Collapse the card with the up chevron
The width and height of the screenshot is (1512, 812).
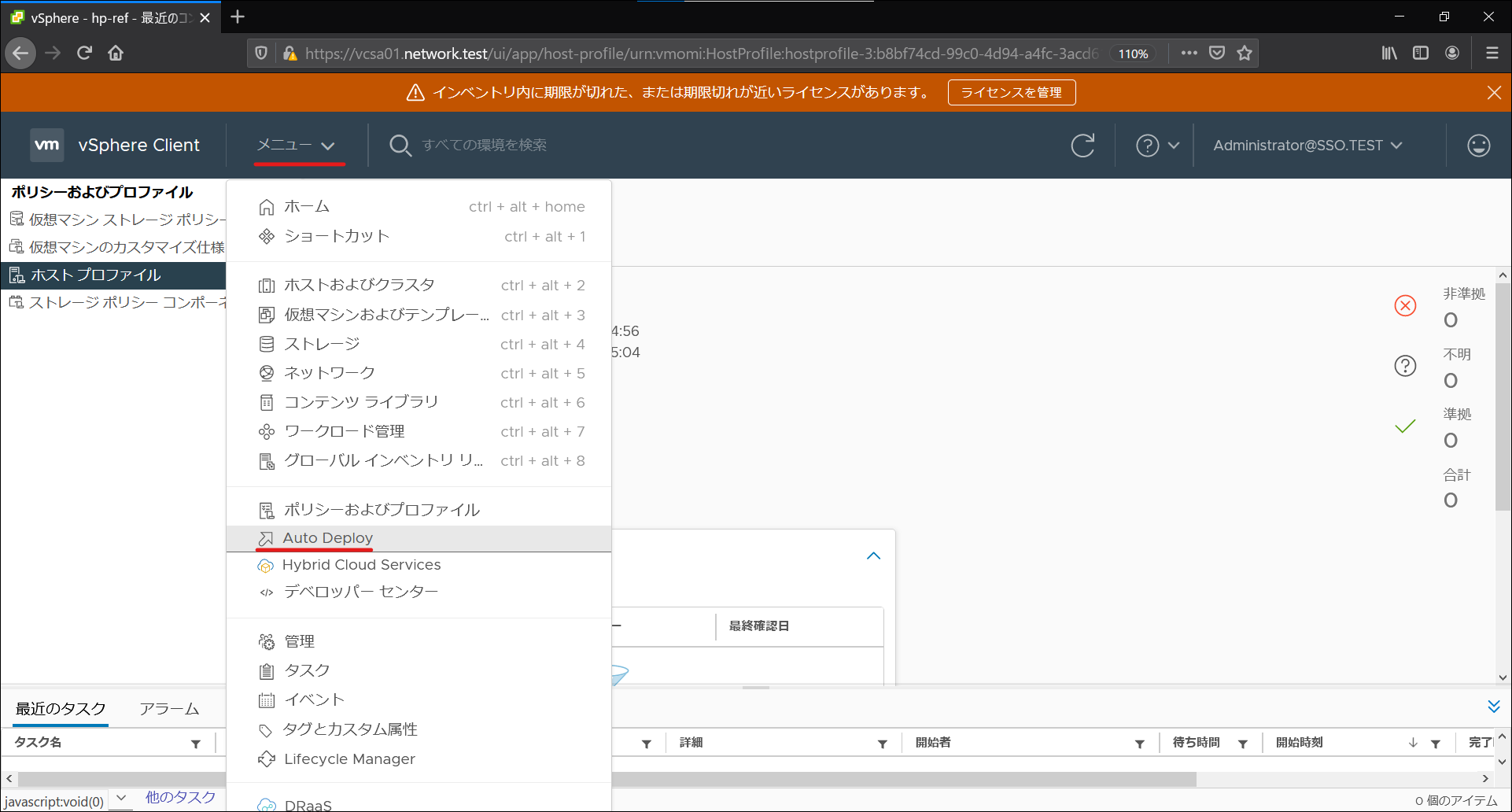point(873,555)
